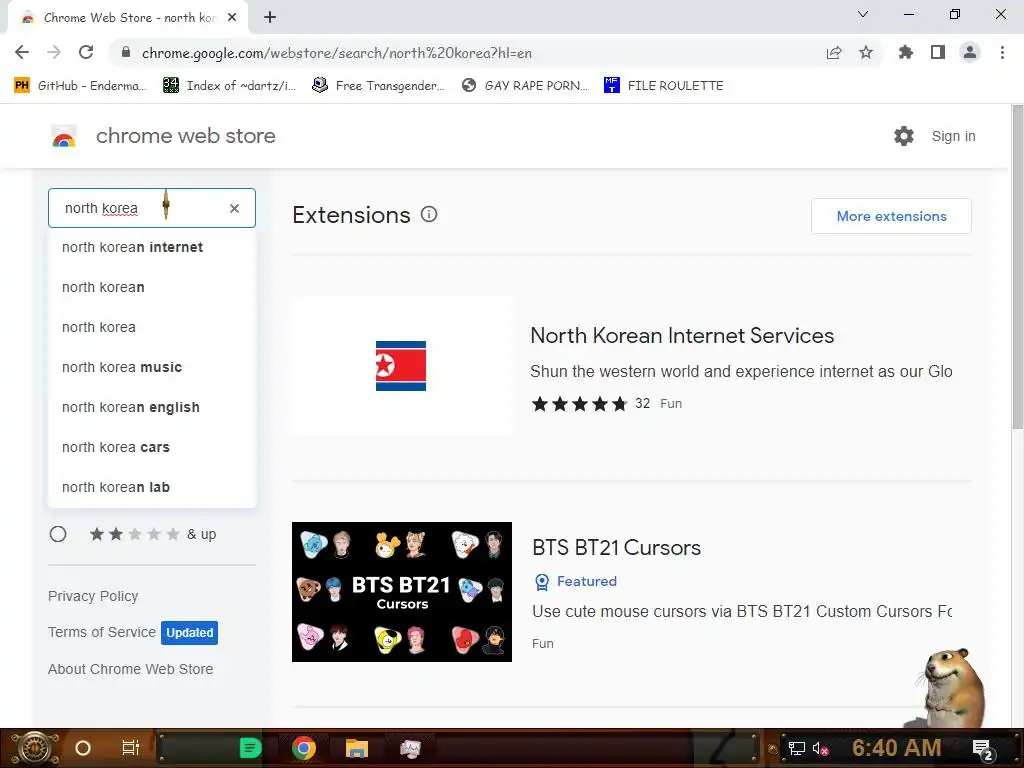1024x768 pixels.
Task: Open a new tab
Action: pos(270,17)
